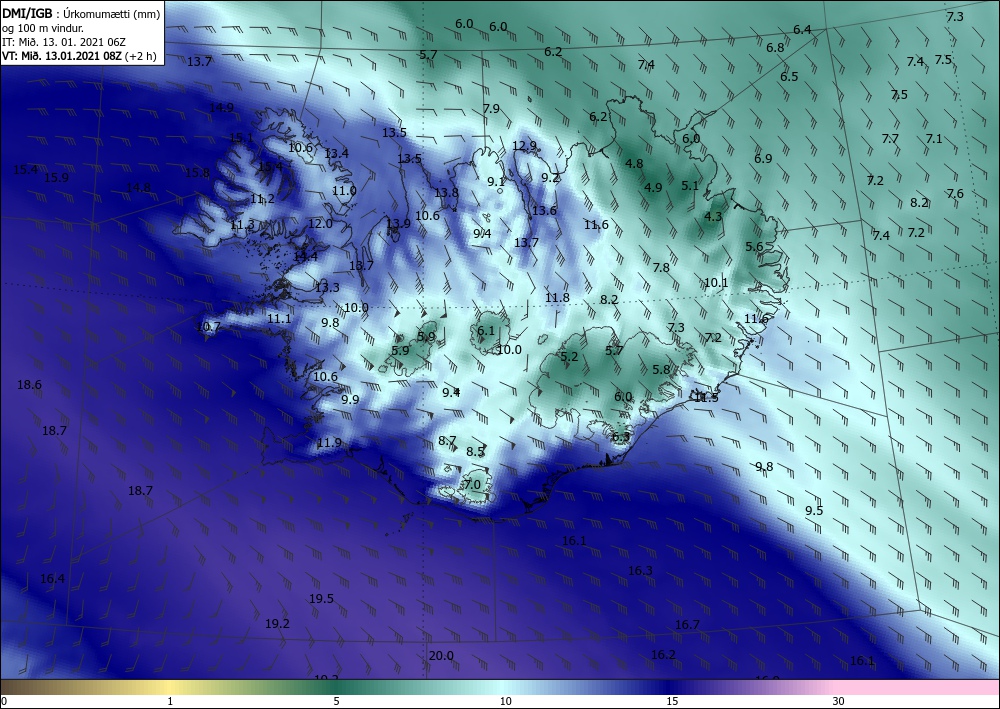This screenshot has width=1000, height=709.
Task: Click the 'IT: Mið. 13. 01. 2021 06Z' line
Action: 64,42
